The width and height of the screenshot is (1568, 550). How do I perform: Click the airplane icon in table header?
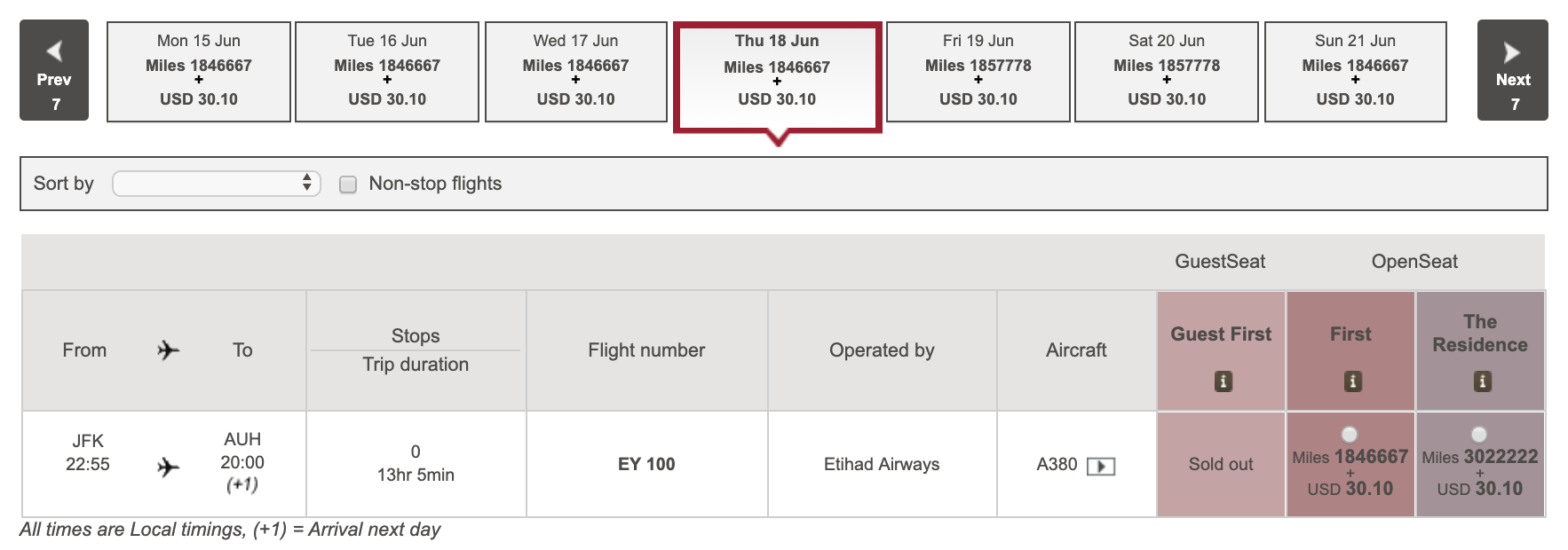168,350
